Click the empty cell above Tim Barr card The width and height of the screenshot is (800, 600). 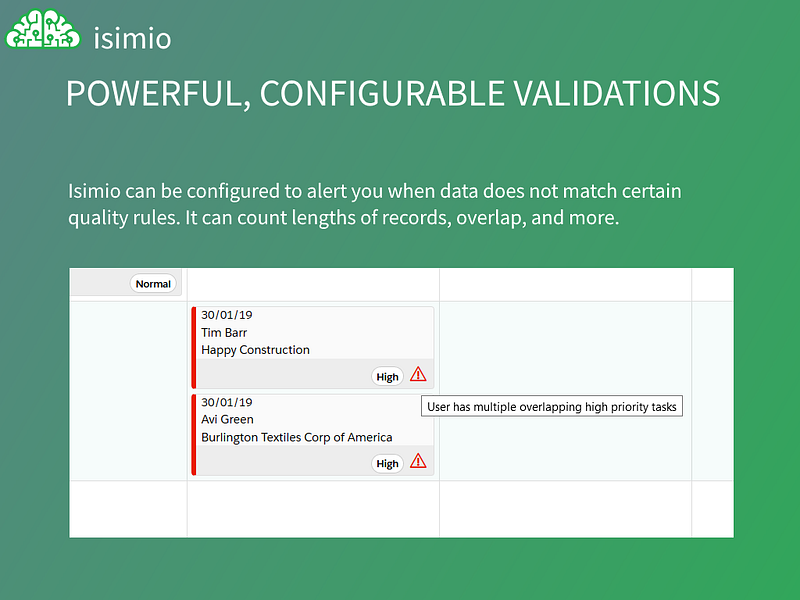[313, 285]
